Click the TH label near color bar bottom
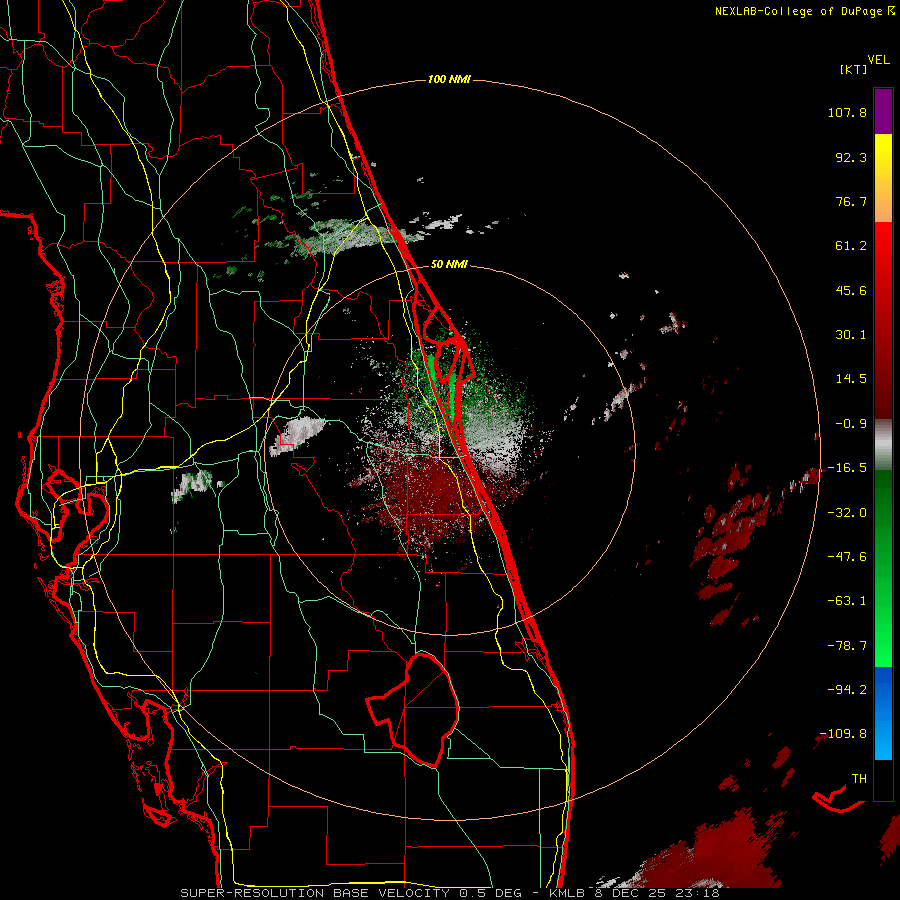This screenshot has height=900, width=900. (x=859, y=779)
